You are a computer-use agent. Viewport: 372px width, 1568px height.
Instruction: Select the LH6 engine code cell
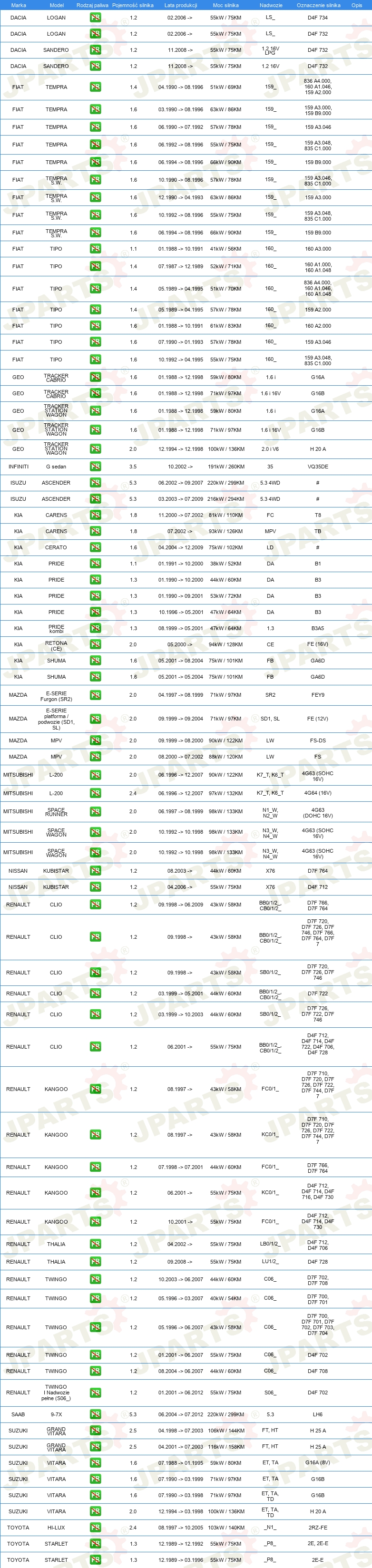(318, 1414)
